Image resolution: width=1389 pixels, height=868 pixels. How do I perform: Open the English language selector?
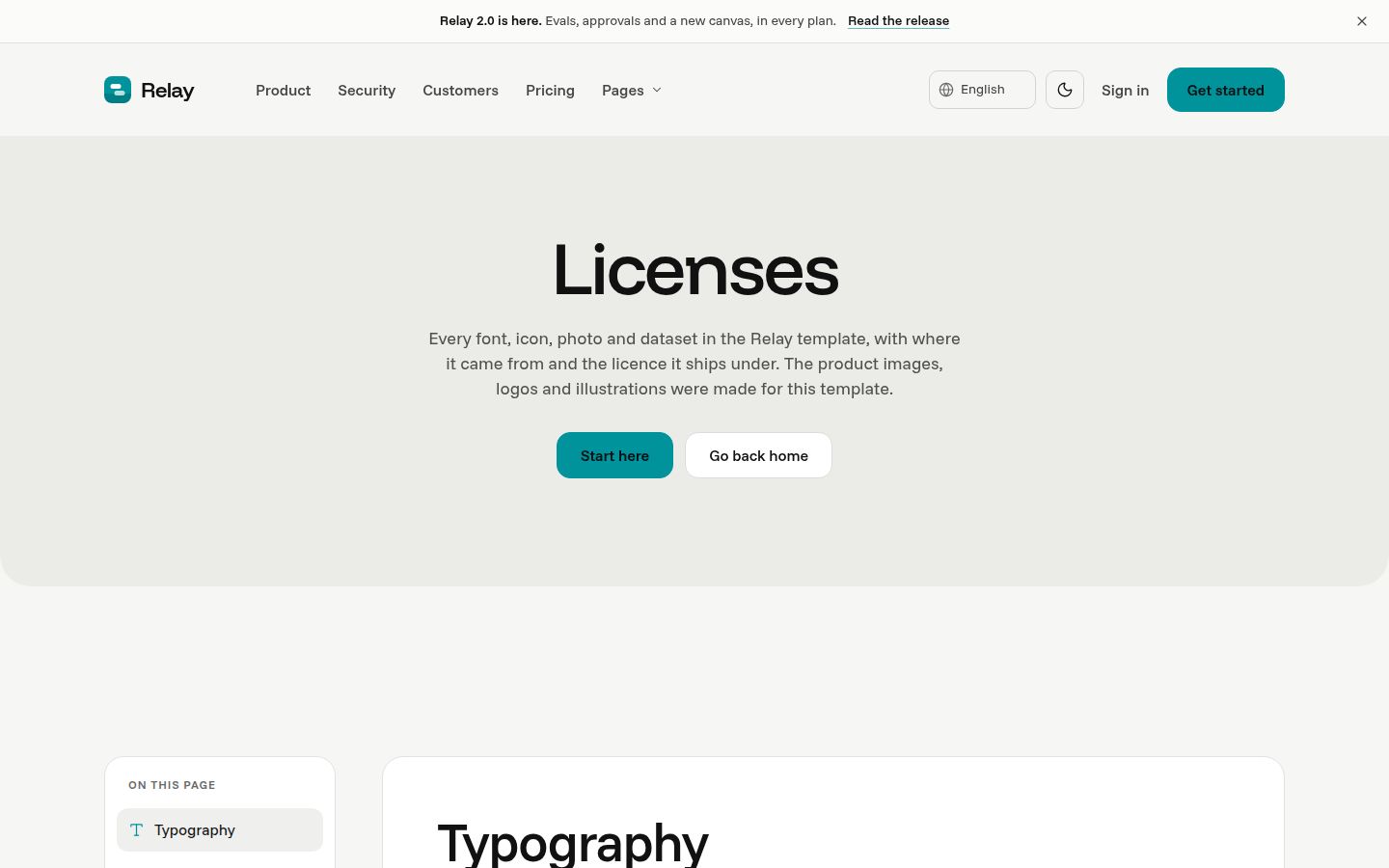[982, 90]
